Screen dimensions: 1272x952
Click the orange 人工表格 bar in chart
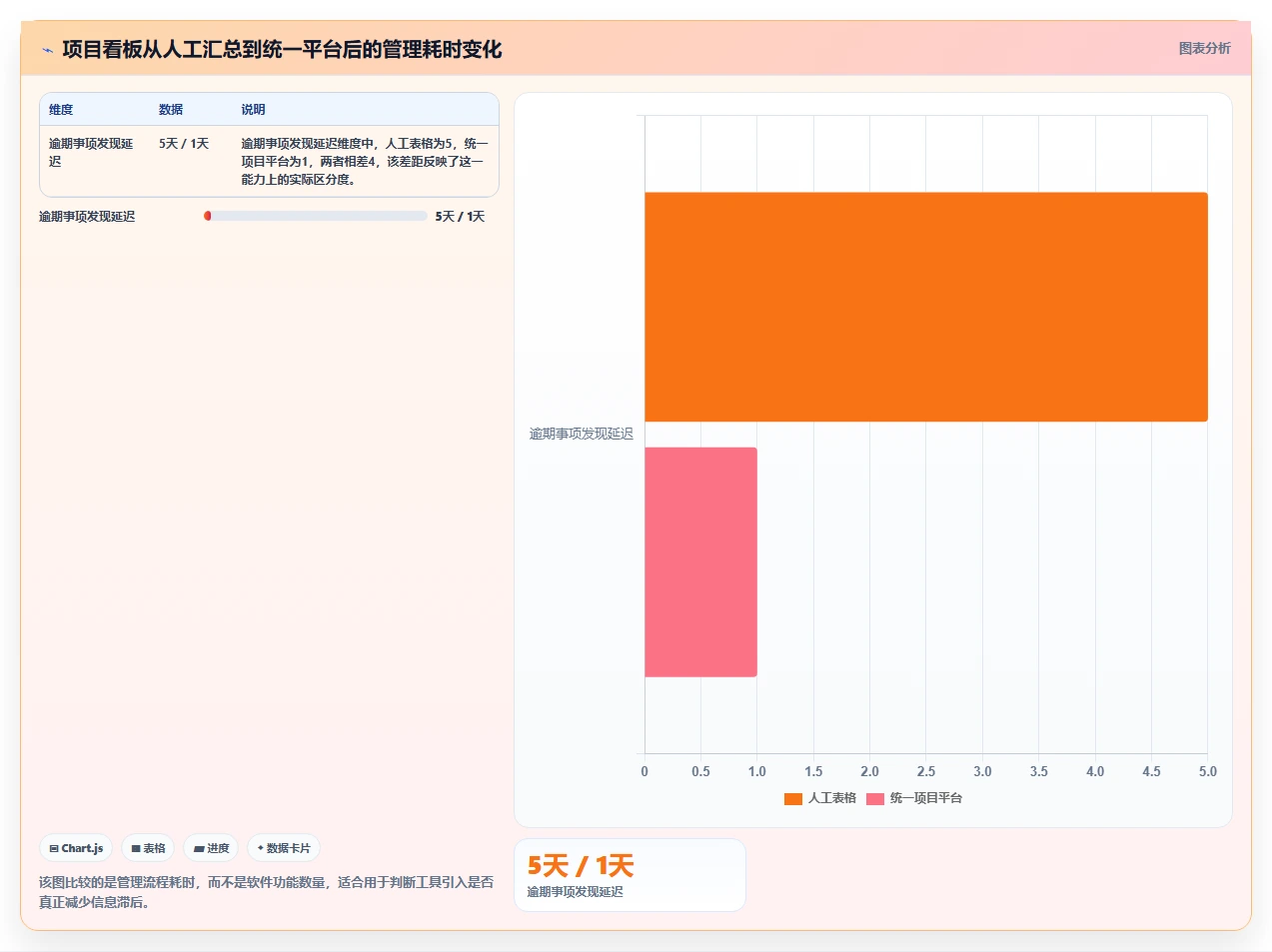coord(926,307)
